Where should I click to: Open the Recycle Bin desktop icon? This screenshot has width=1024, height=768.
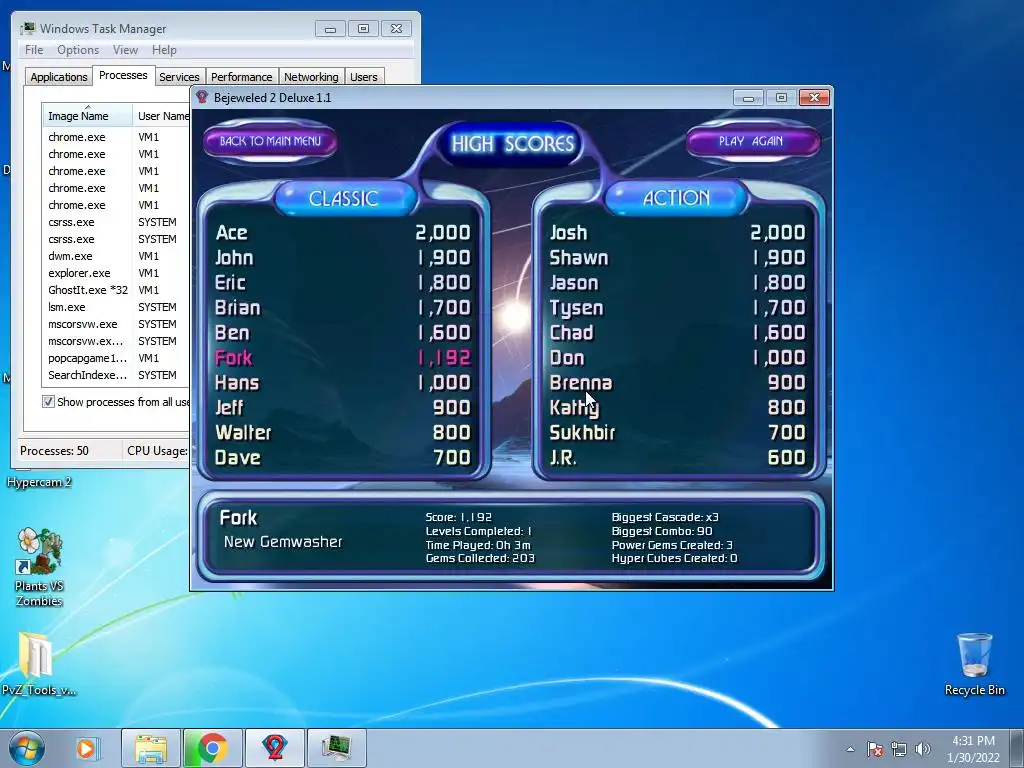point(974,664)
